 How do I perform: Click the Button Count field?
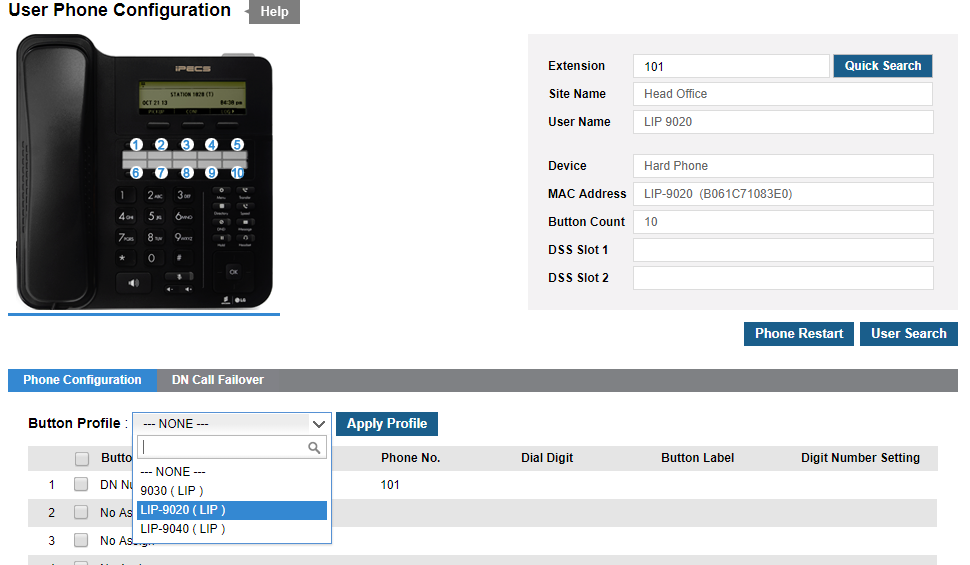pos(783,222)
